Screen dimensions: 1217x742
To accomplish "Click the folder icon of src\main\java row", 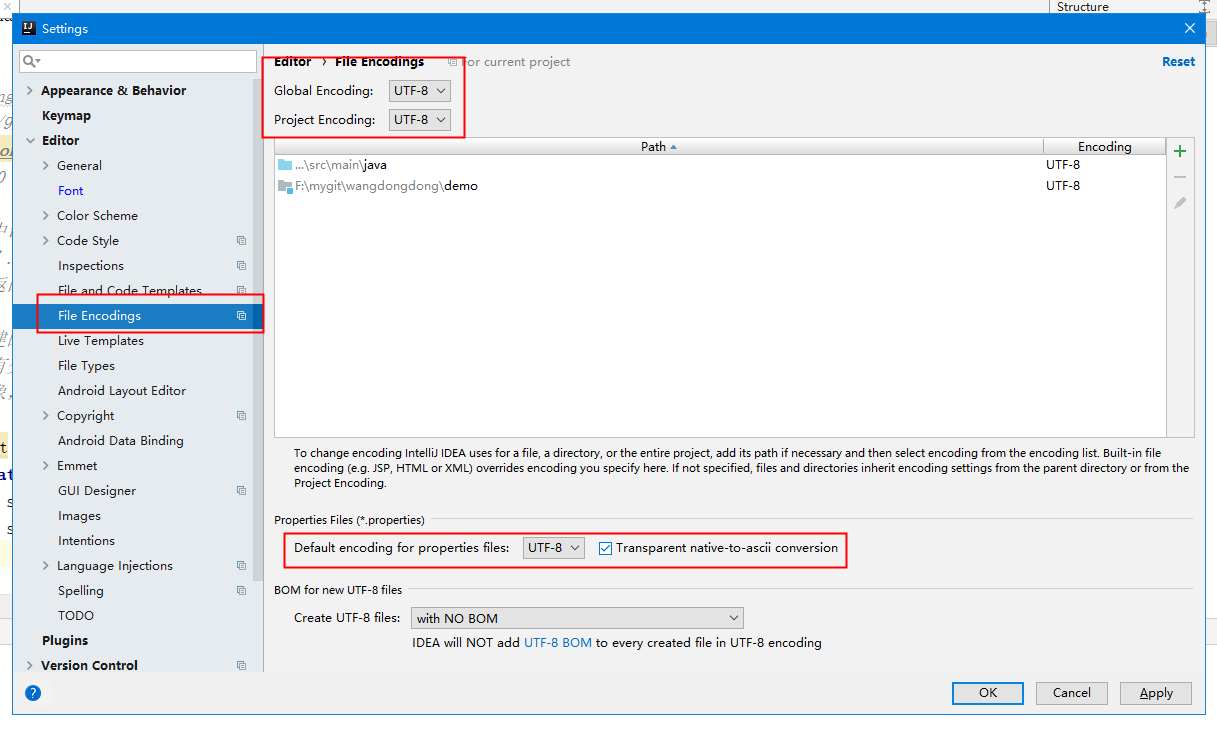I will [285, 165].
